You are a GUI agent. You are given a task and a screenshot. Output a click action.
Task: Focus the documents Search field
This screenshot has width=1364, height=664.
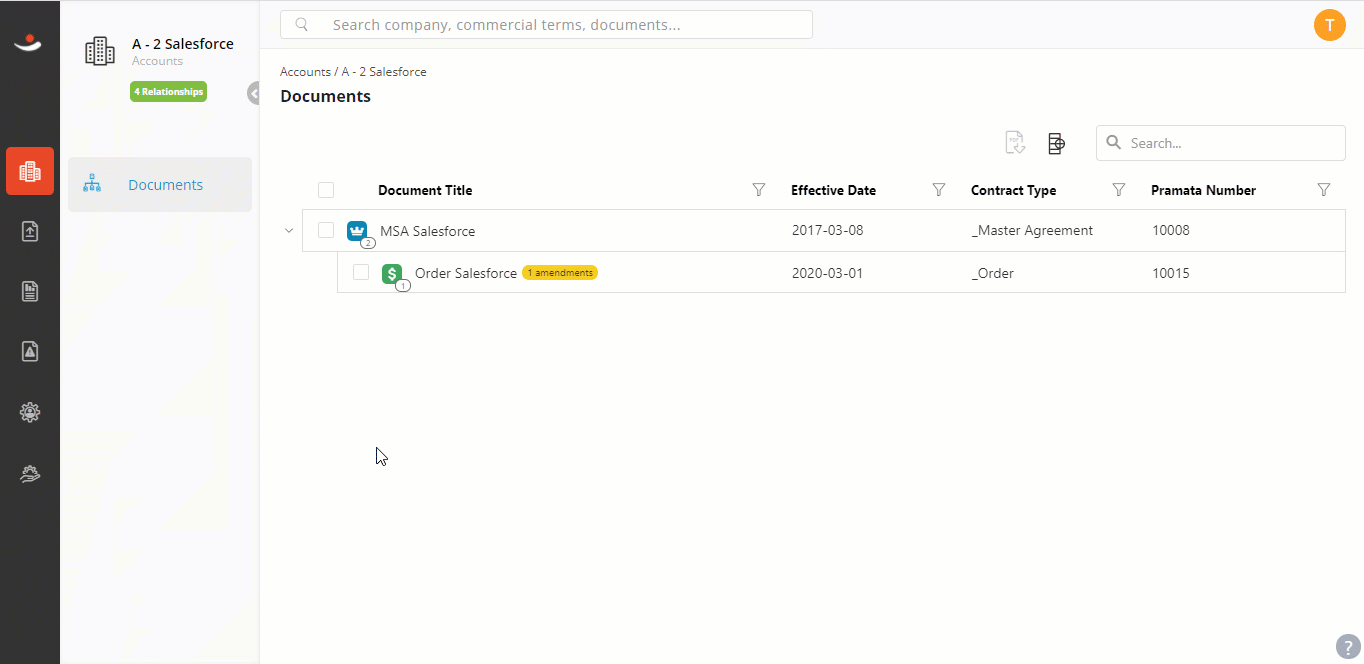click(x=1221, y=143)
